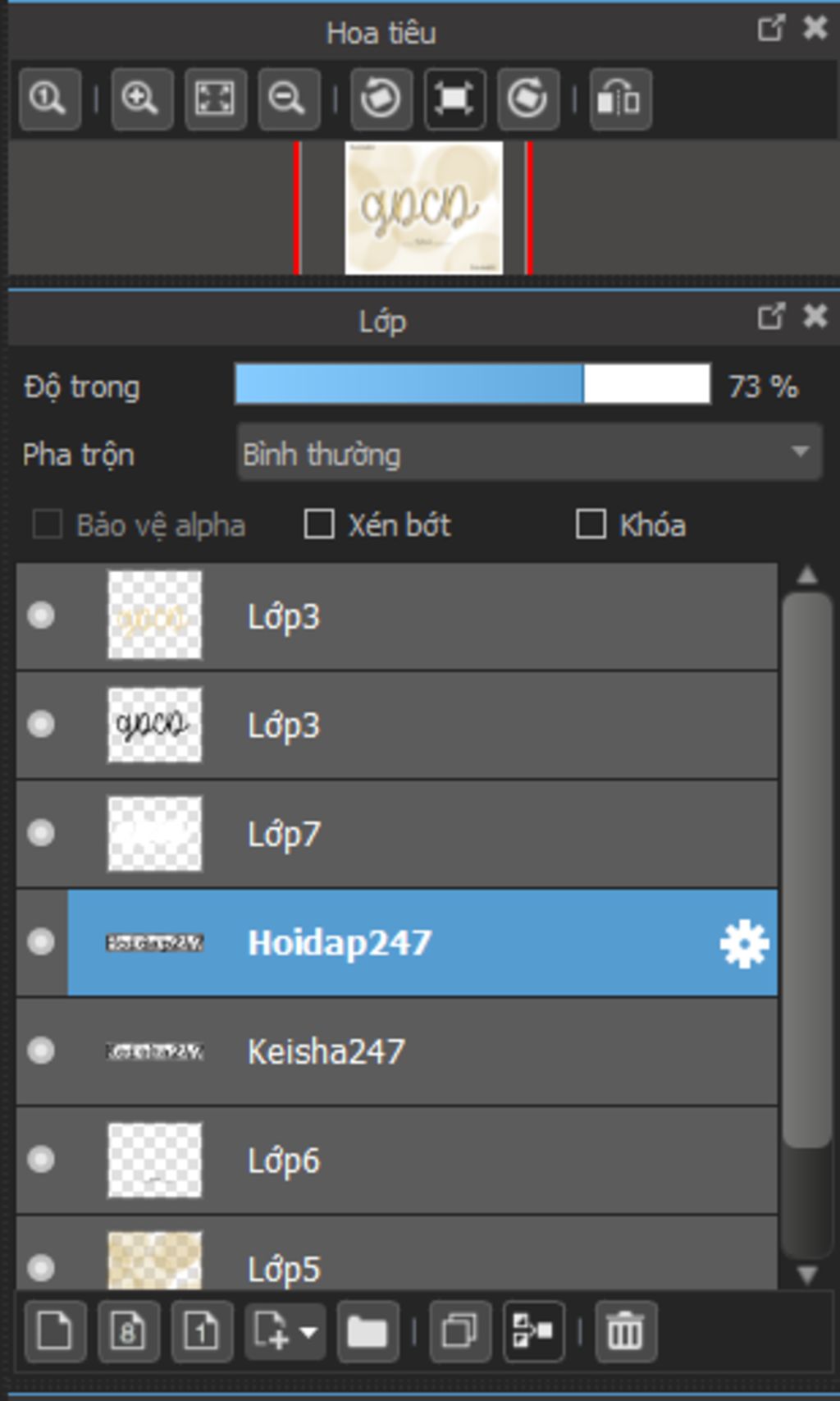Open the add-layer dropdown arrow
Screen dimensions: 840x1401
[x=308, y=1330]
